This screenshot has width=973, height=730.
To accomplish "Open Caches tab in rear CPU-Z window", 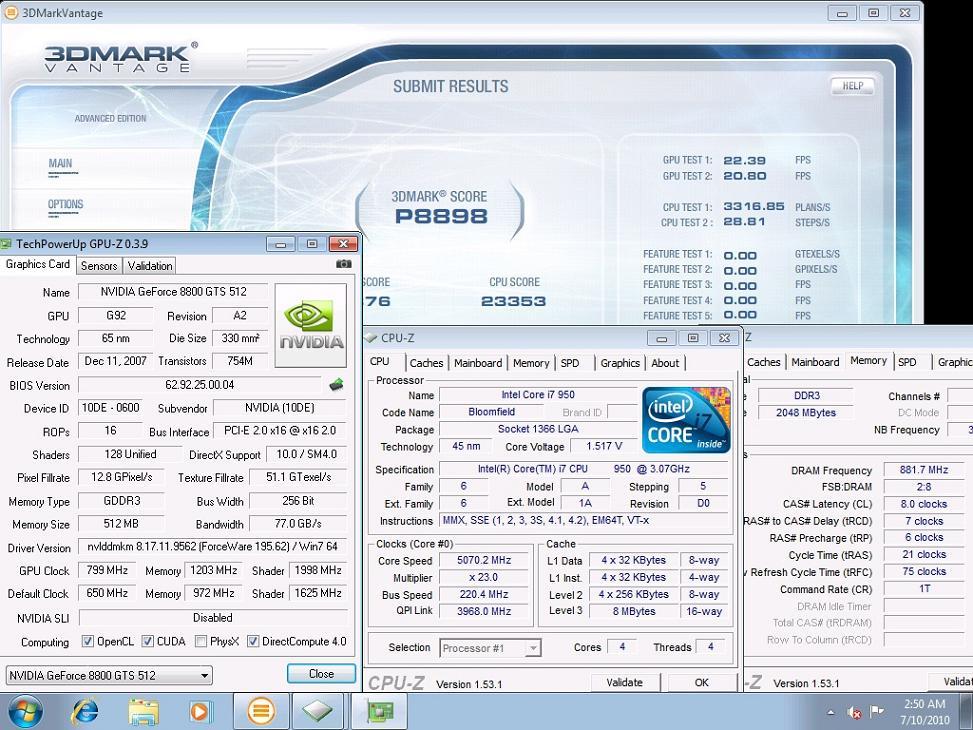I will 764,362.
